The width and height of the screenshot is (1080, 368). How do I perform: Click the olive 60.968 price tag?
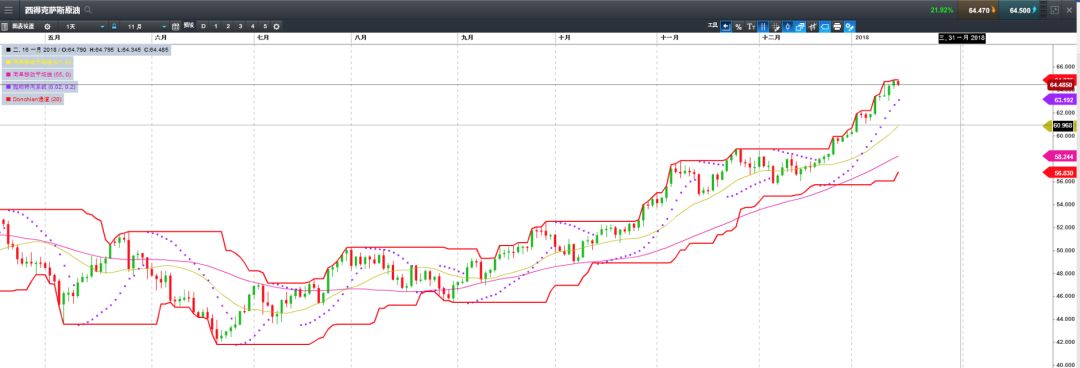[x=1060, y=125]
